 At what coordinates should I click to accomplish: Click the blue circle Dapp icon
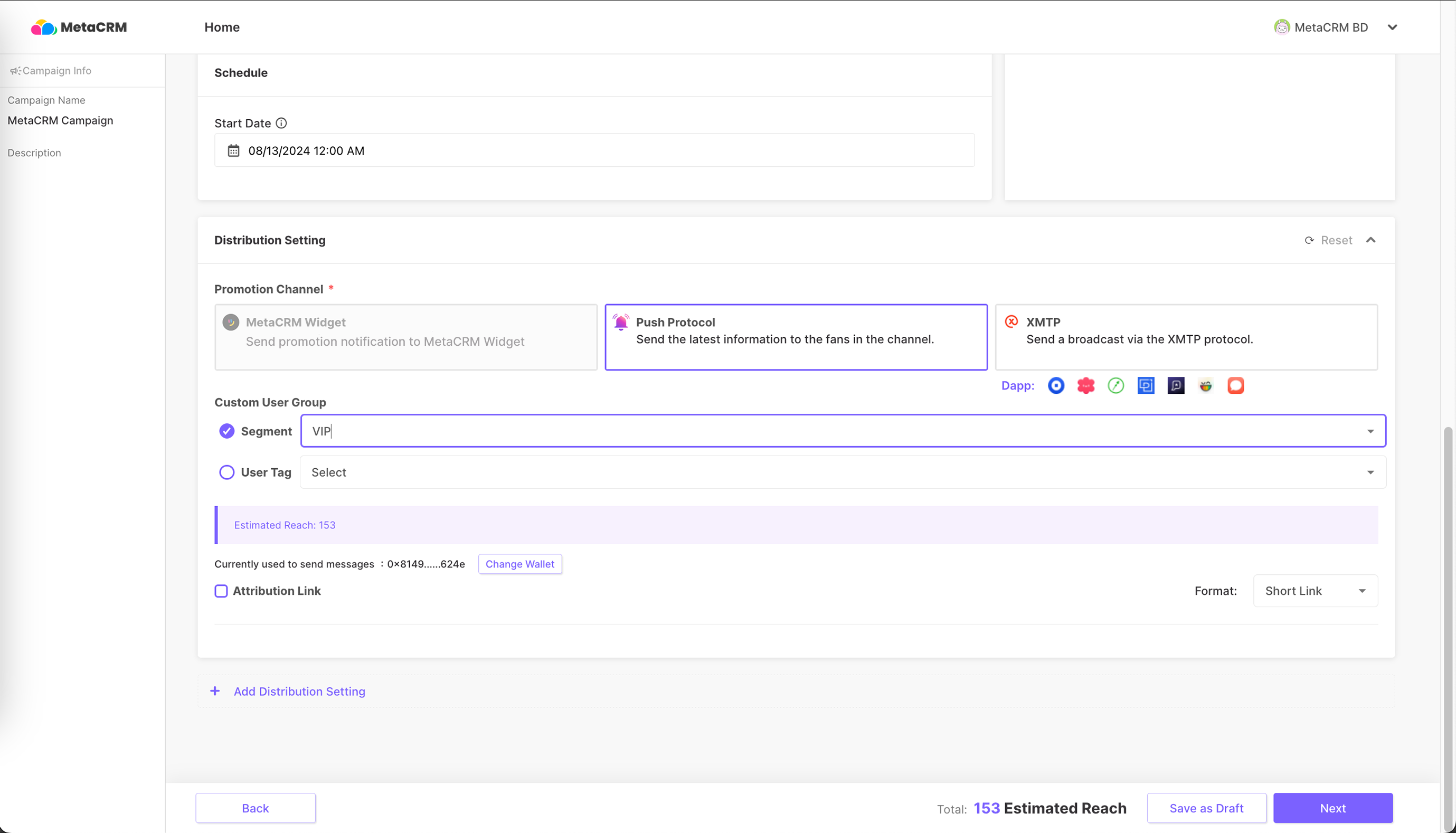(1056, 385)
